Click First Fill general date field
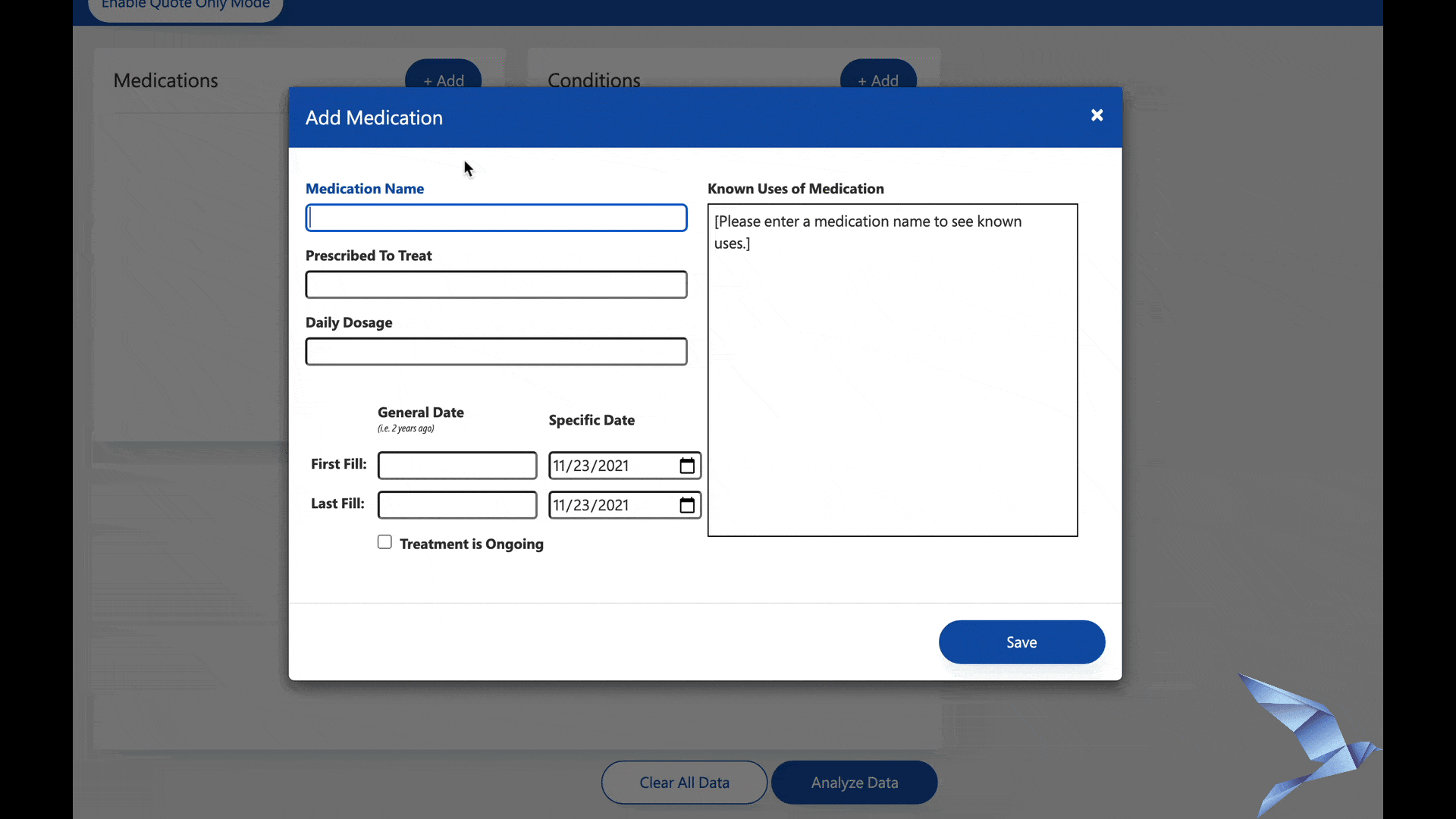 tap(457, 466)
